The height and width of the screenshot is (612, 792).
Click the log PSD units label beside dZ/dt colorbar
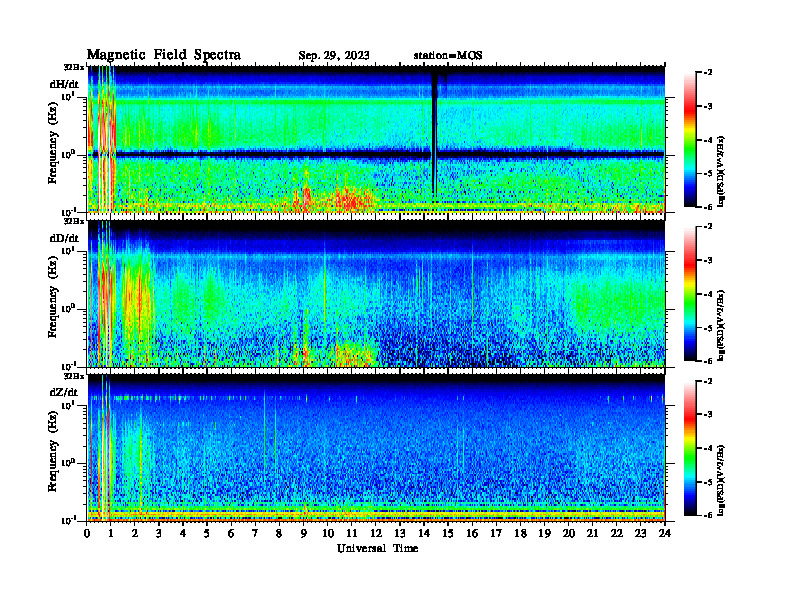click(x=721, y=480)
